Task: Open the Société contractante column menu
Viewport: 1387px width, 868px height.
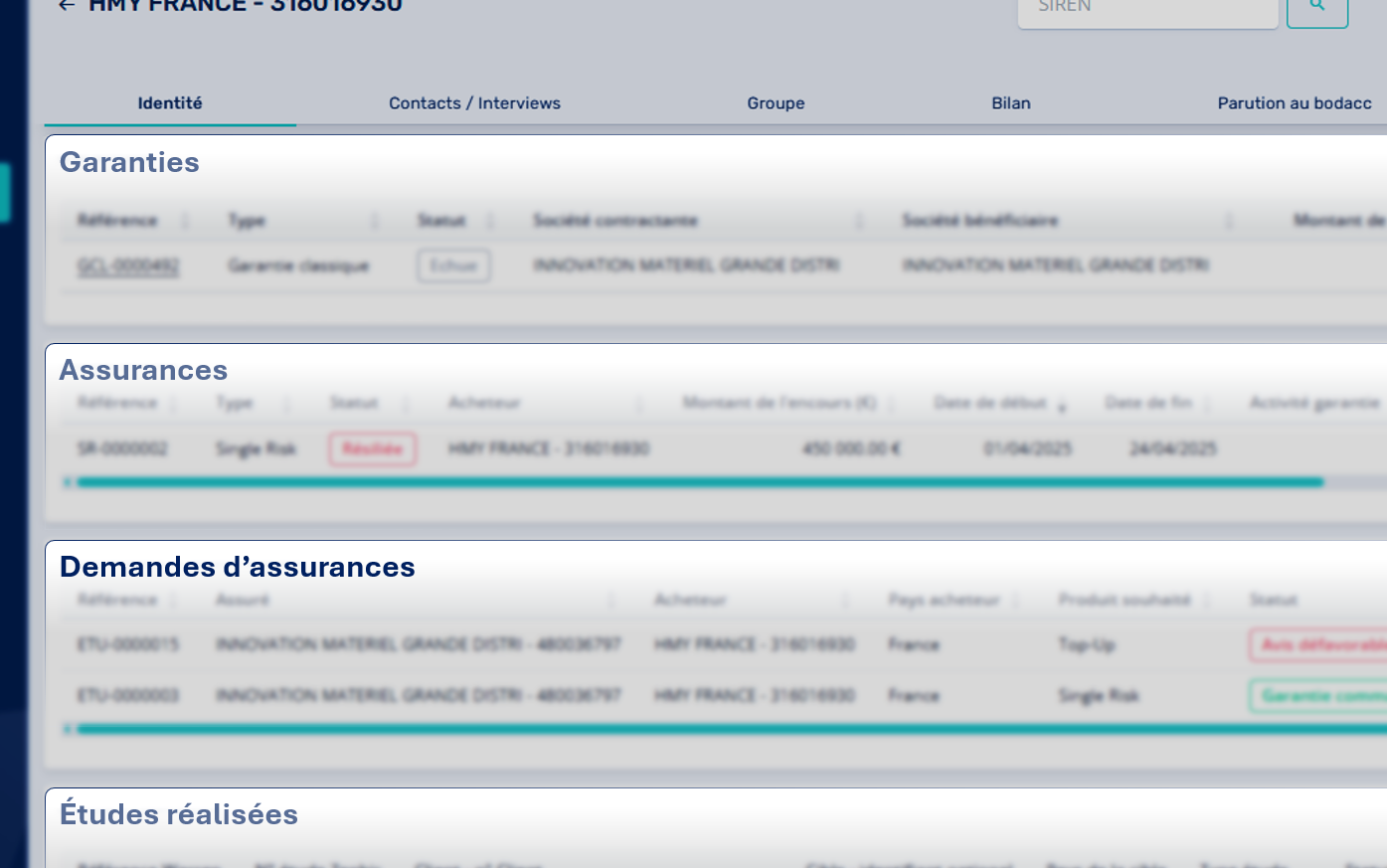Action: click(860, 221)
